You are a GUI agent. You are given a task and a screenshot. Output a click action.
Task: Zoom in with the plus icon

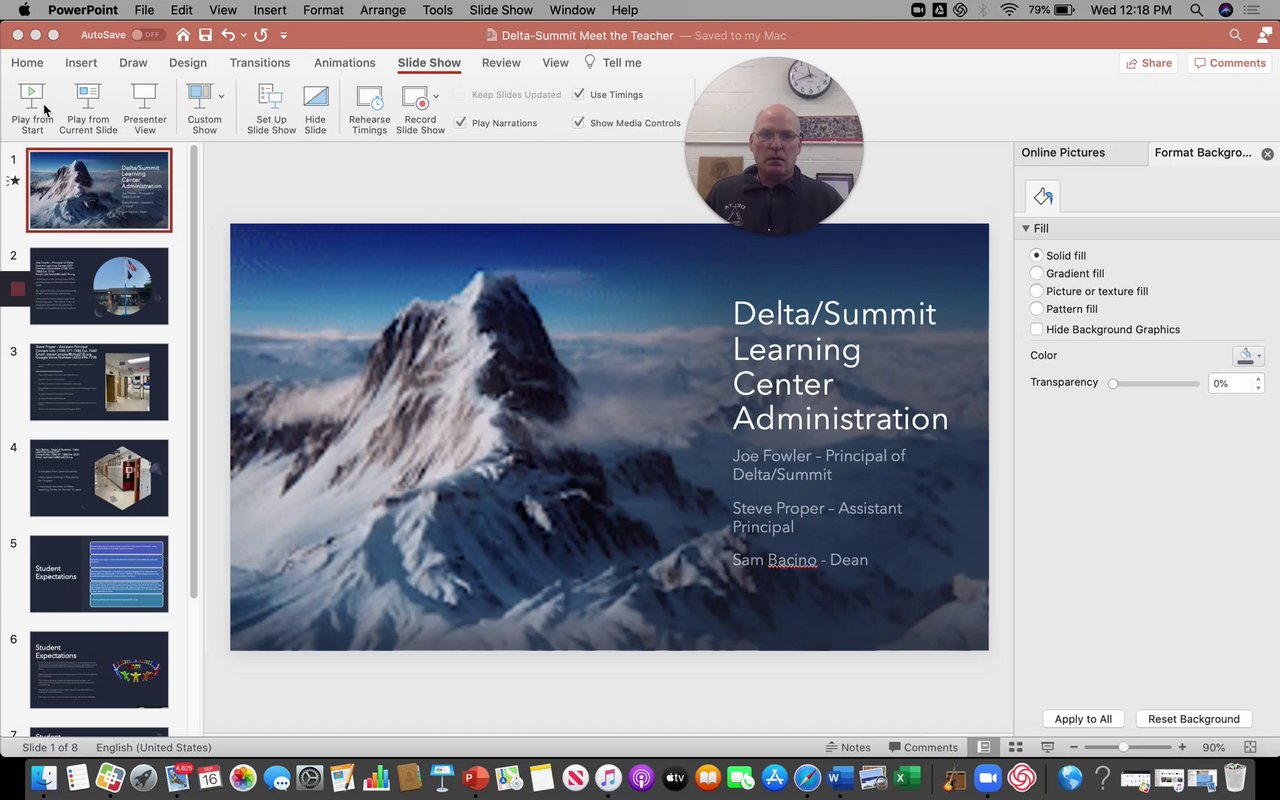point(1182,747)
